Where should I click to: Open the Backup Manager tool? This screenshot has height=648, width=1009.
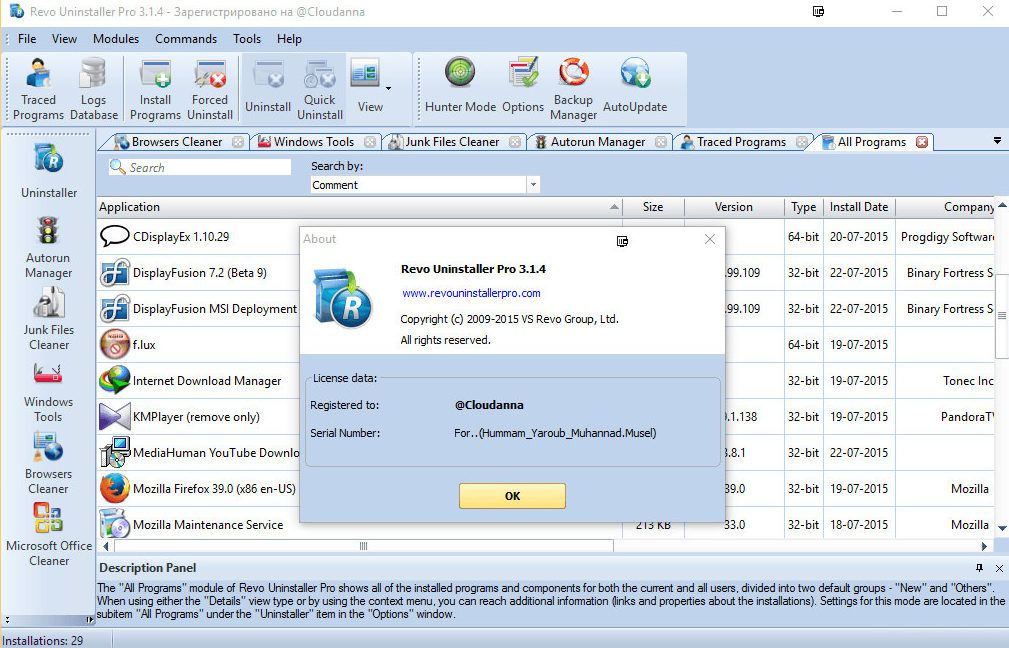573,89
